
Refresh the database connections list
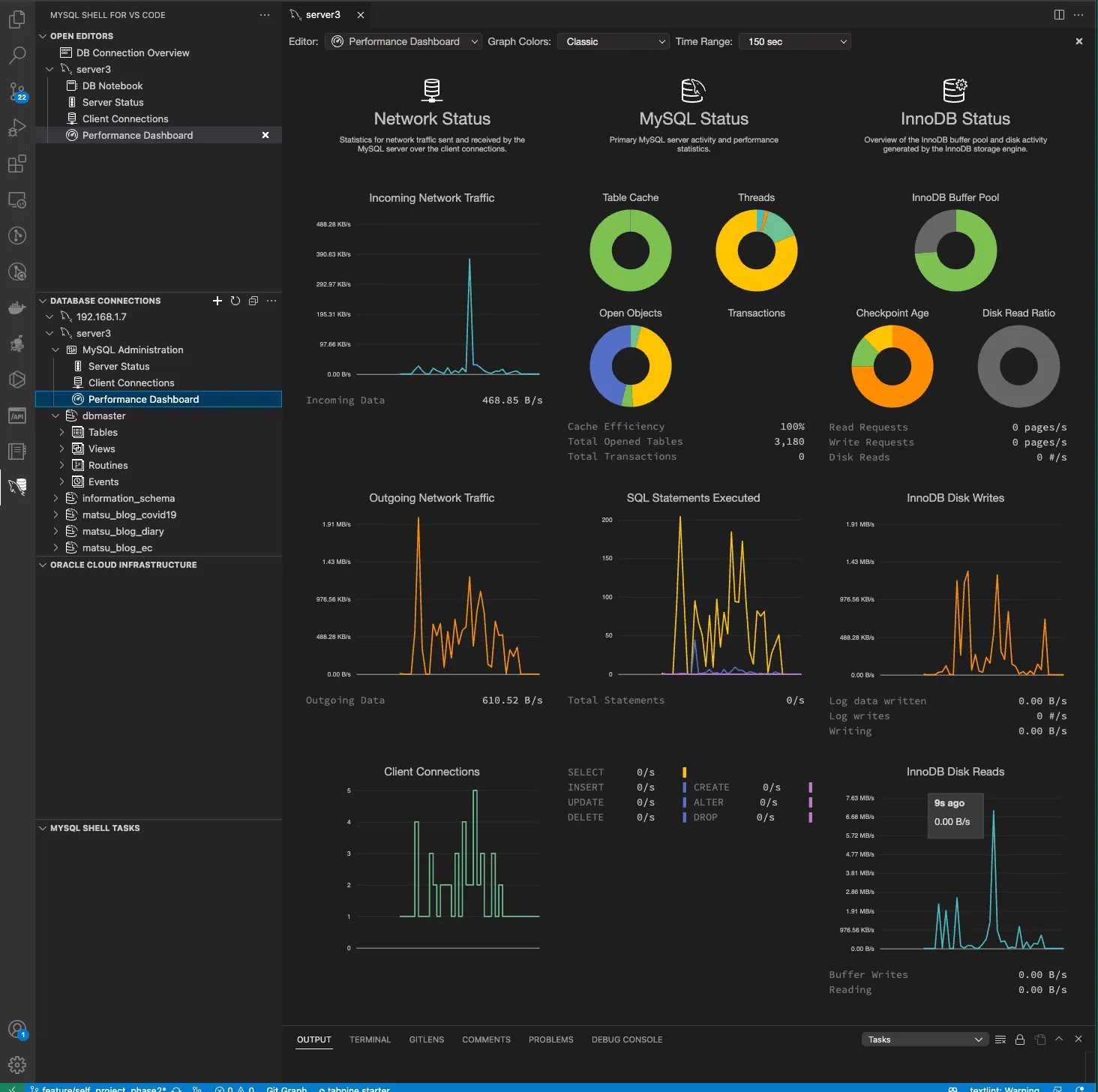(x=235, y=301)
